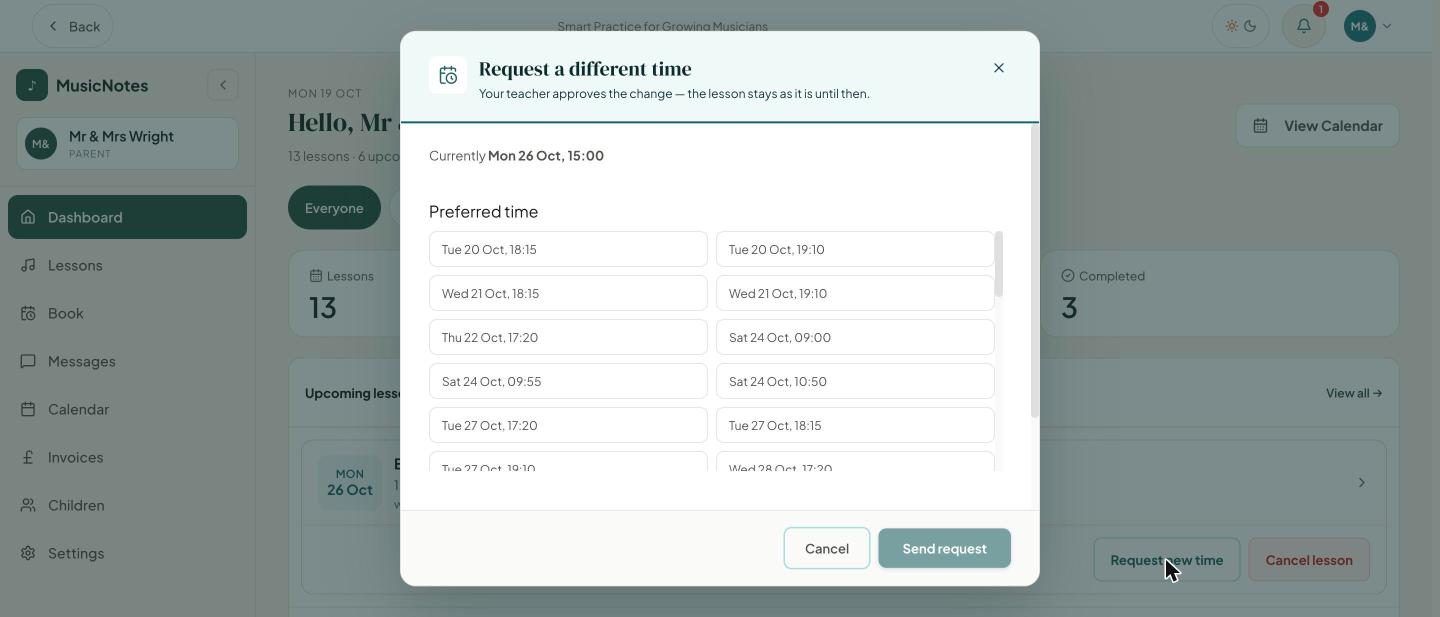Screen dimensions: 1440x617
Task: Open Lessons in the sidebar
Action: 127,265
